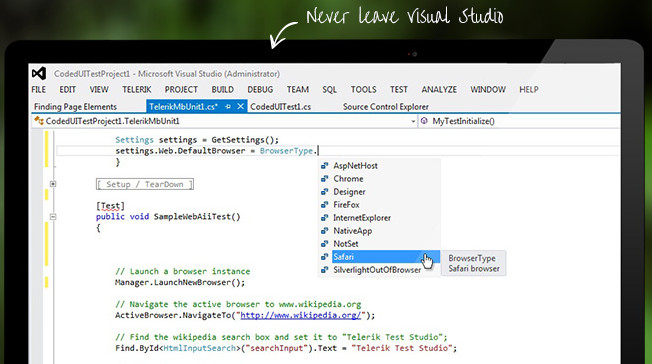Click the enum icon next to SilverlightOutOfBrowser
Image resolution: width=652 pixels, height=364 pixels.
click(325, 270)
